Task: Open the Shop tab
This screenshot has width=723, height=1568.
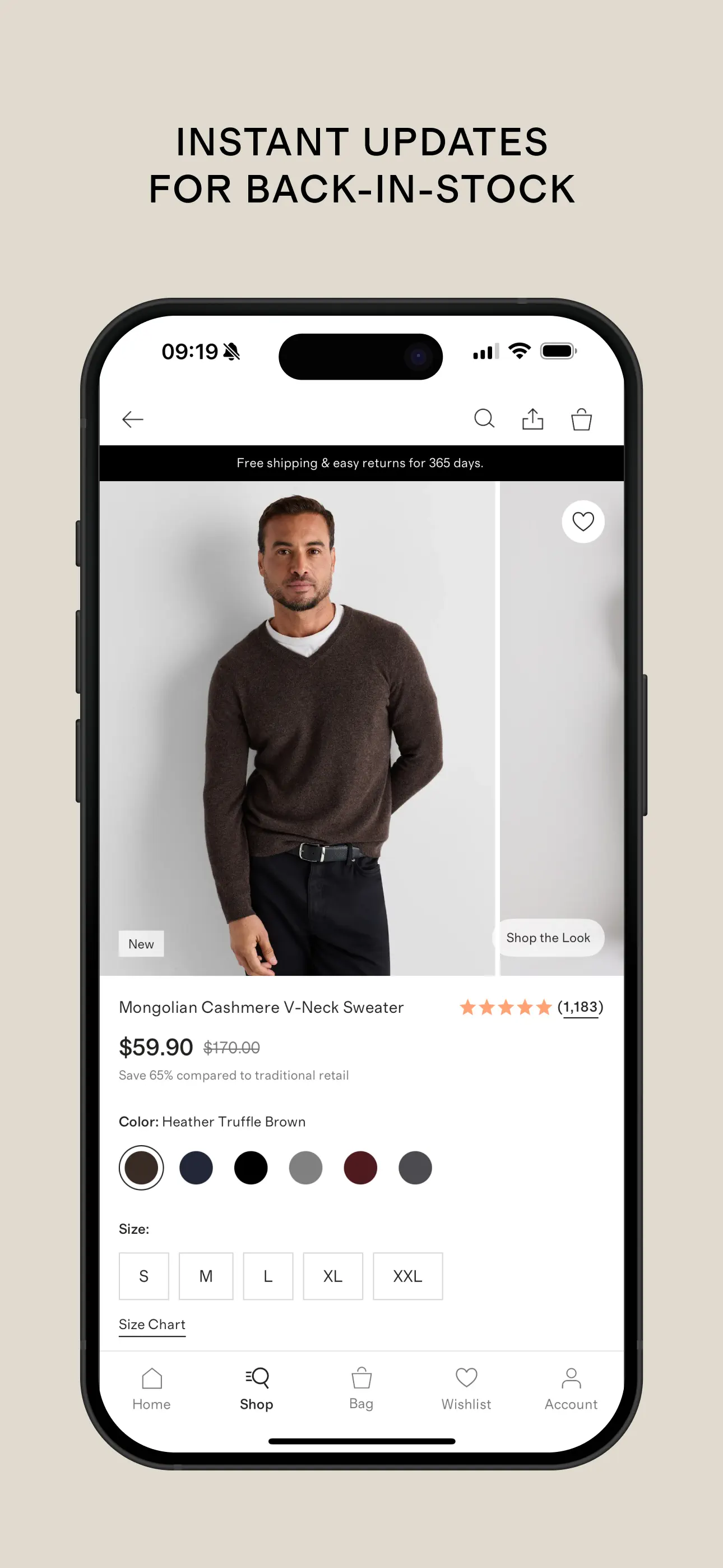Action: click(256, 1390)
